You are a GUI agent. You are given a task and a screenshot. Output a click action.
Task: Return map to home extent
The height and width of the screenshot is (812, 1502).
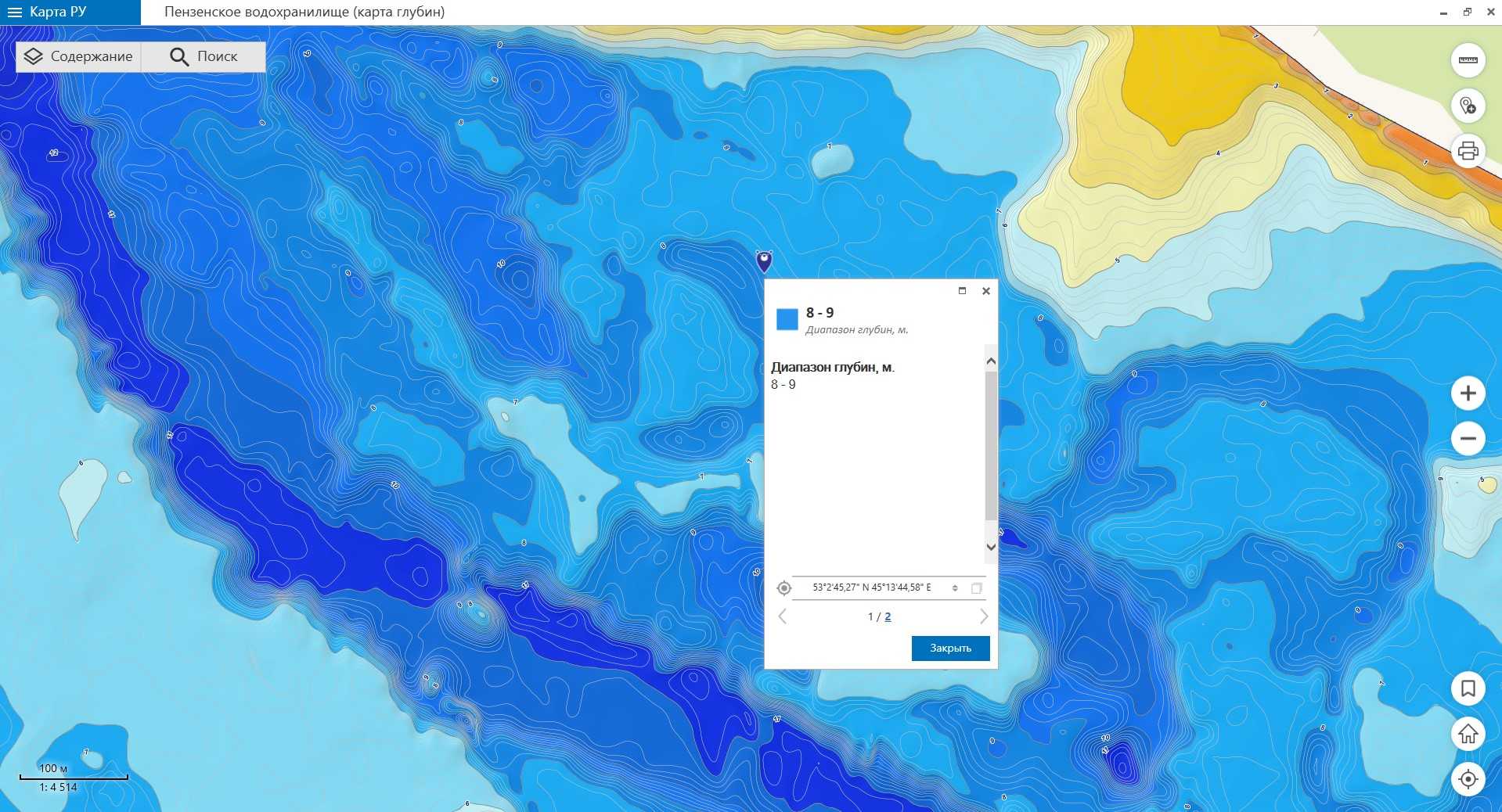[1468, 734]
